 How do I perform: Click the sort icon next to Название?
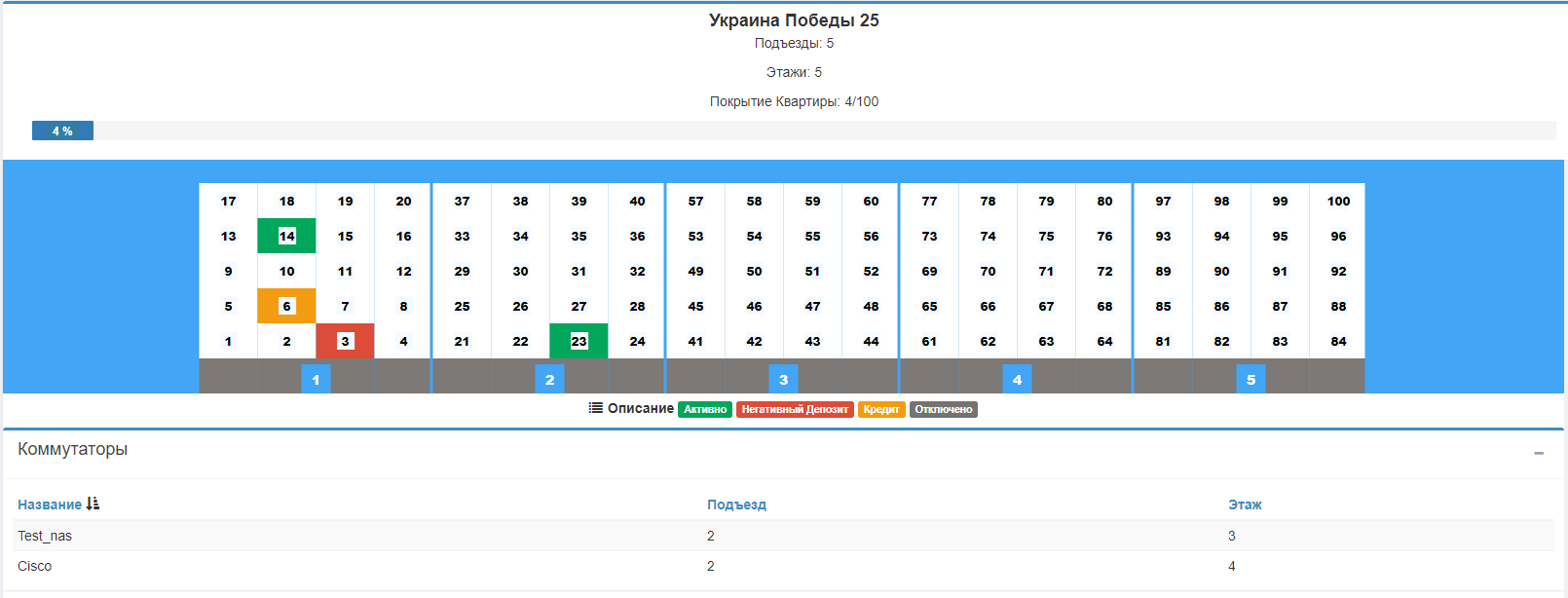[93, 504]
